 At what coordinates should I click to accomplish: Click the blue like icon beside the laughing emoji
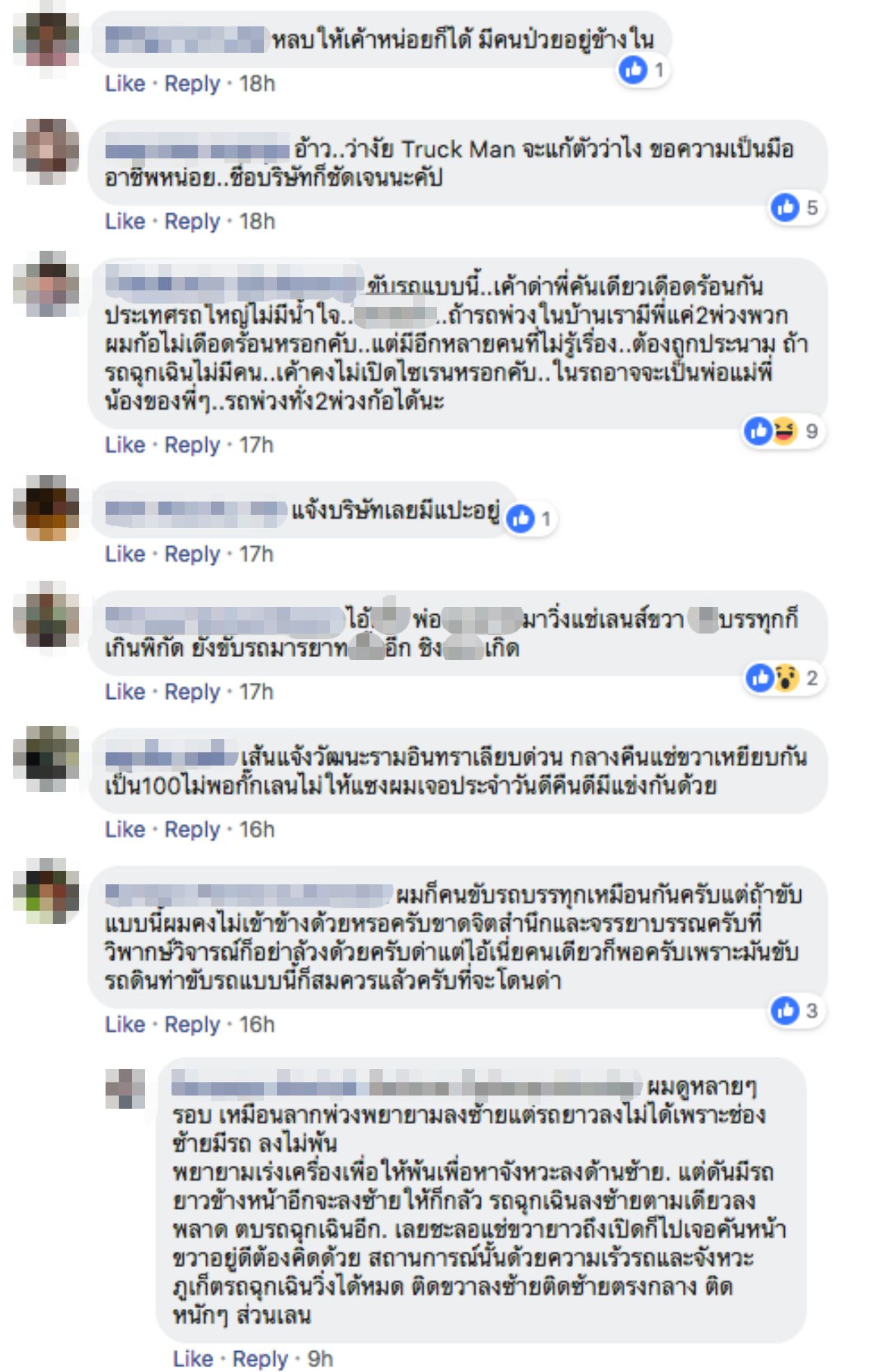[758, 431]
